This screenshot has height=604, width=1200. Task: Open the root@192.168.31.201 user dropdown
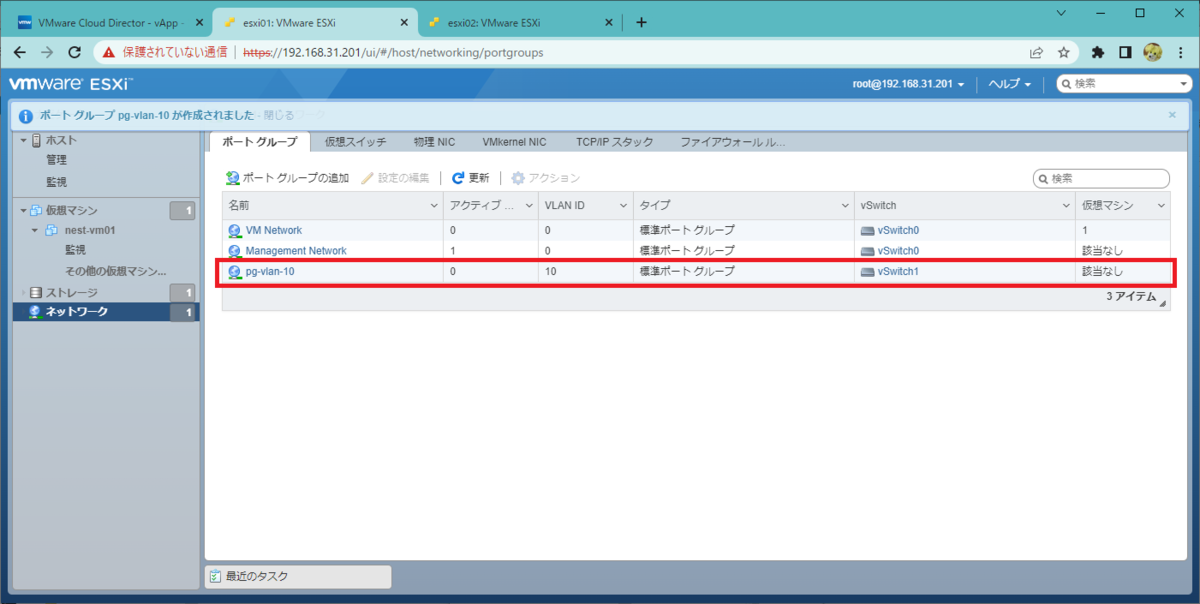909,85
